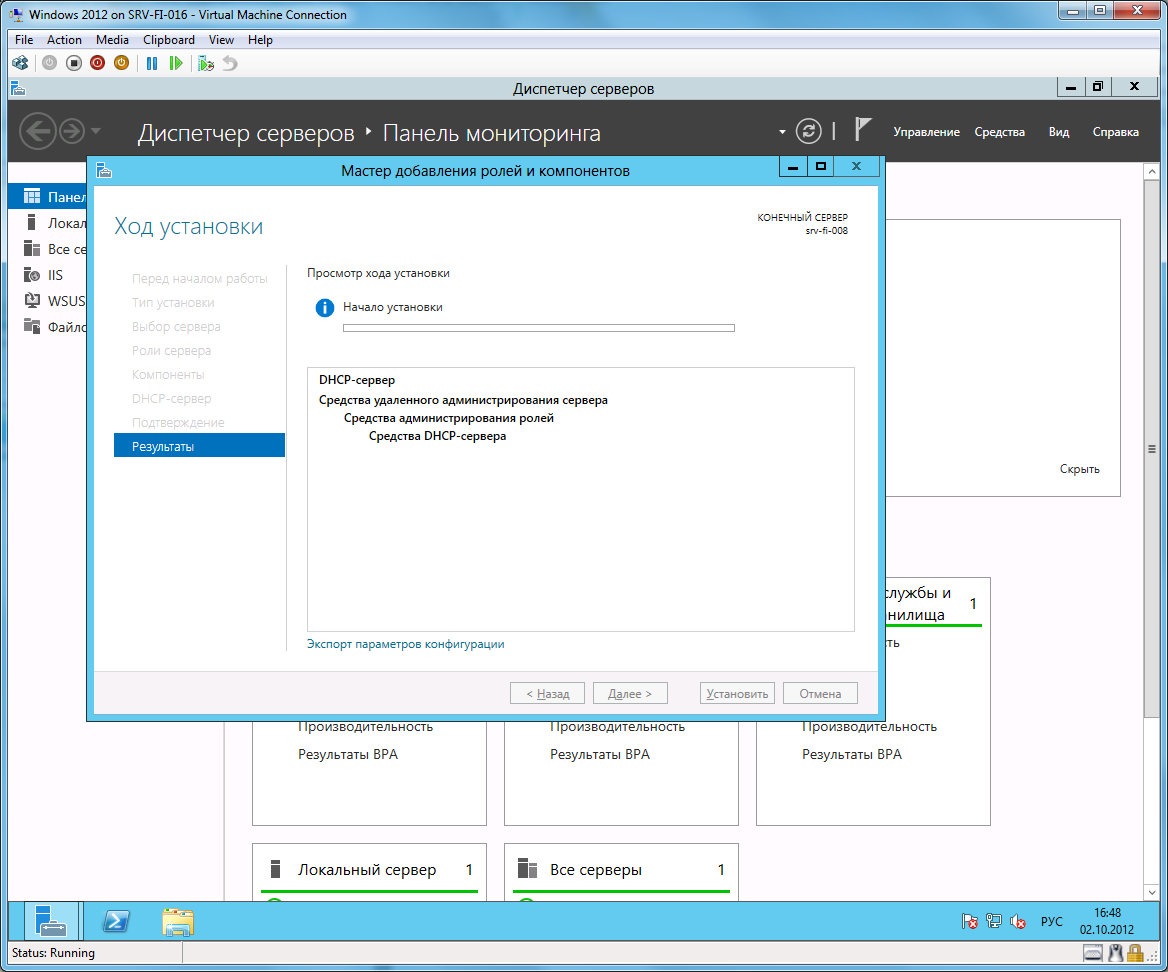Click the refresh icon in Server Manager header

808,131
